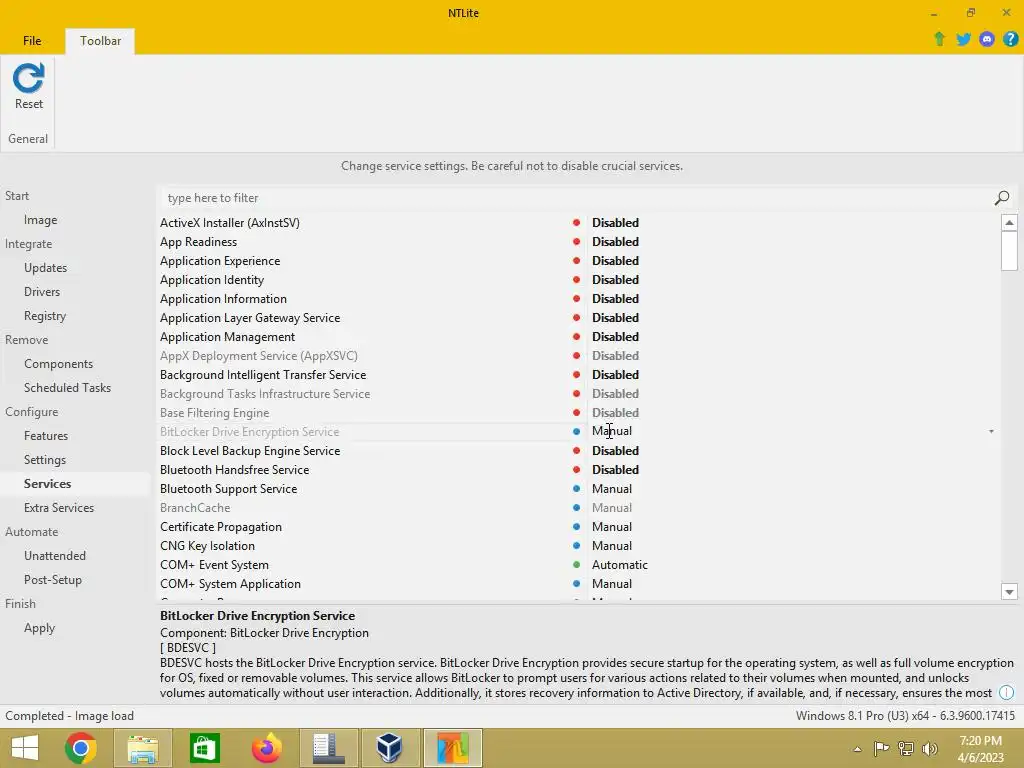Switch to the Toolbar tab

tap(100, 40)
